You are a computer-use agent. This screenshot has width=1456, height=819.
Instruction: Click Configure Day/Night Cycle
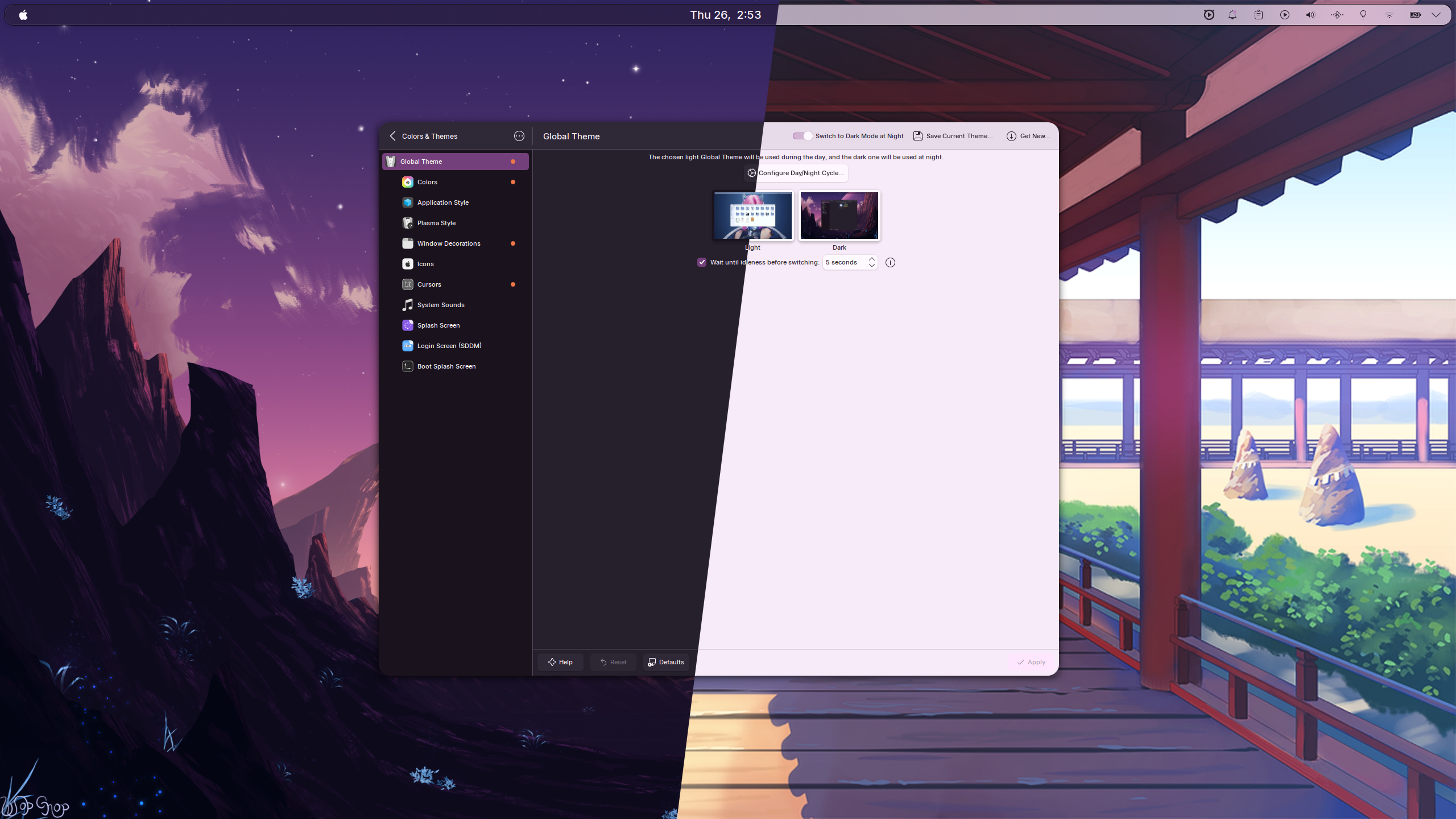(795, 173)
